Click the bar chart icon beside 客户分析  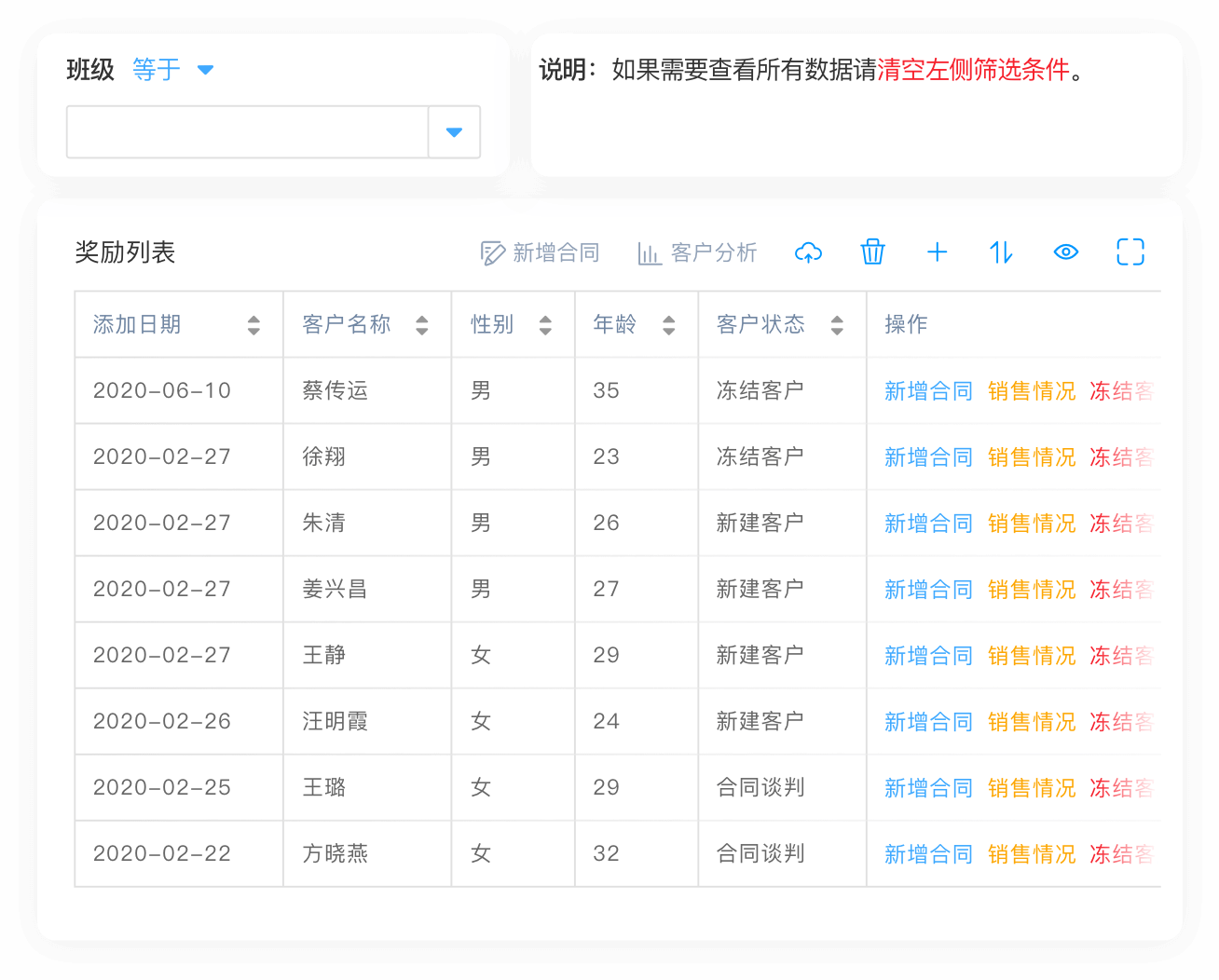pos(649,252)
